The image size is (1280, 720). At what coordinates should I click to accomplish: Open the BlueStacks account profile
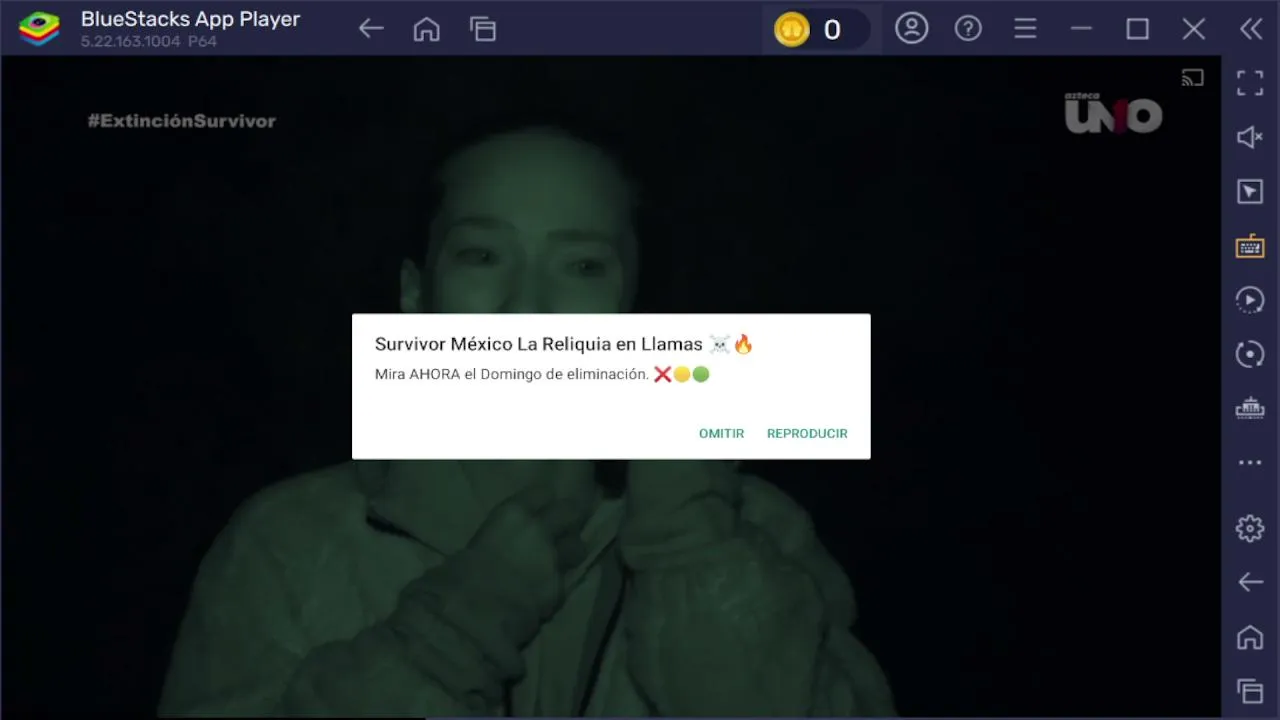tap(912, 29)
